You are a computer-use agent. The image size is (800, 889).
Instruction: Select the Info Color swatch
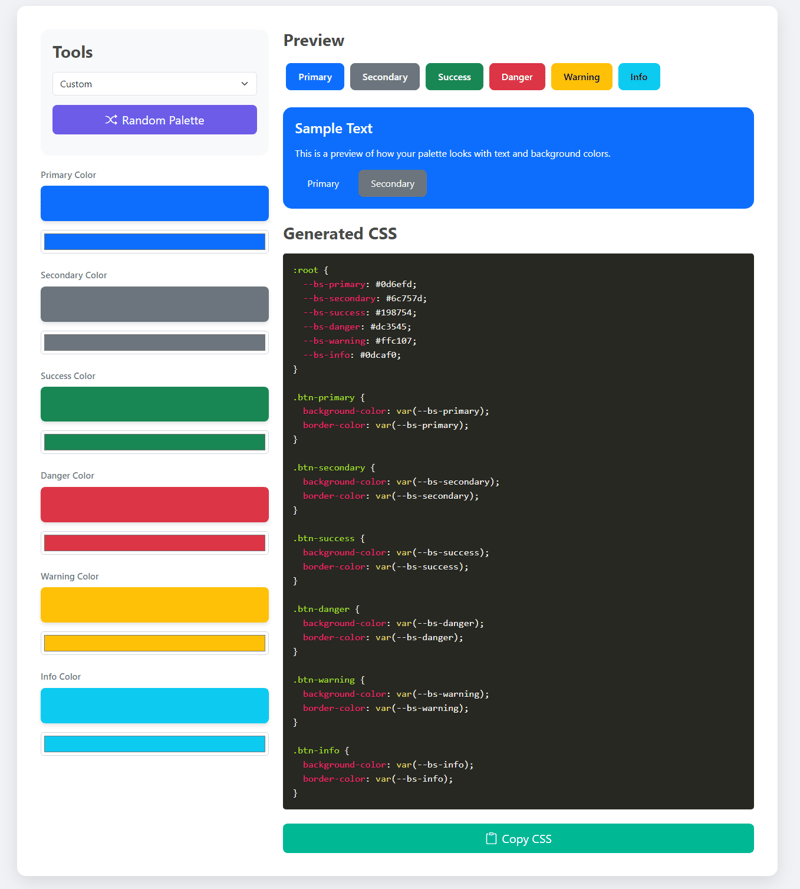click(x=154, y=705)
